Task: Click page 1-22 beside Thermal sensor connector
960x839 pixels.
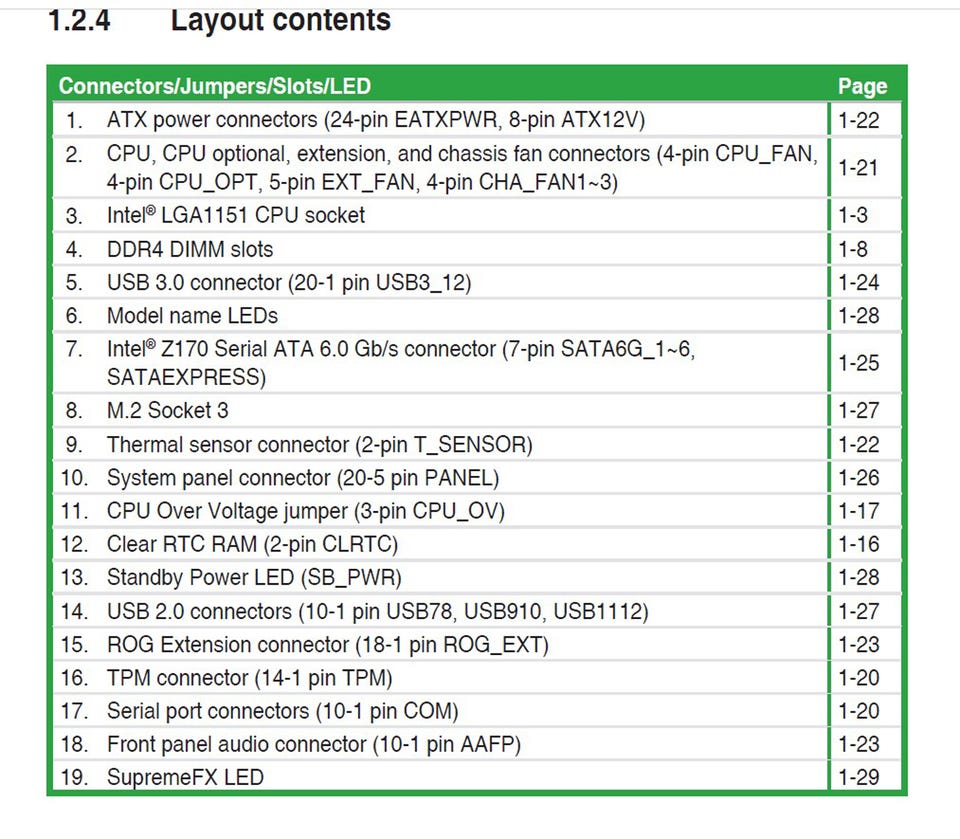Action: (x=858, y=444)
